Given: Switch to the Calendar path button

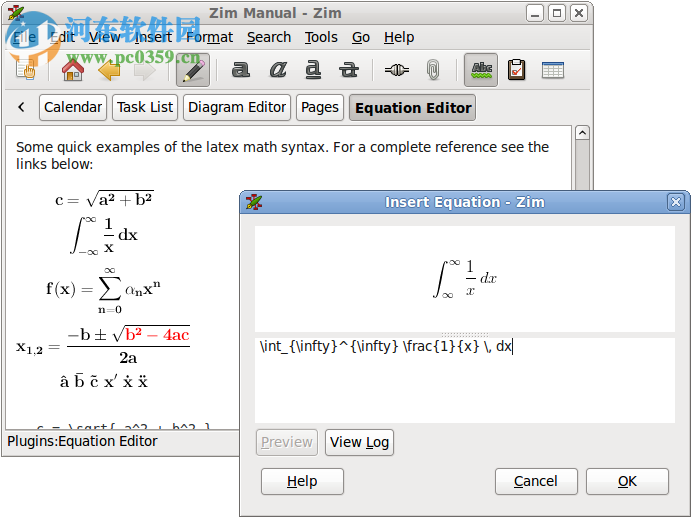Looking at the screenshot, I should [x=73, y=107].
